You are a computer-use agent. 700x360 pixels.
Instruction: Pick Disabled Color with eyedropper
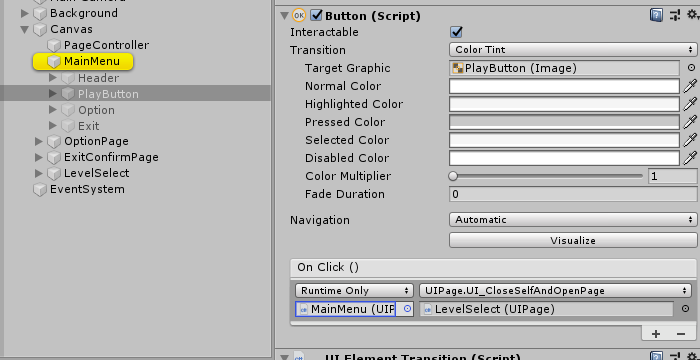point(690,158)
